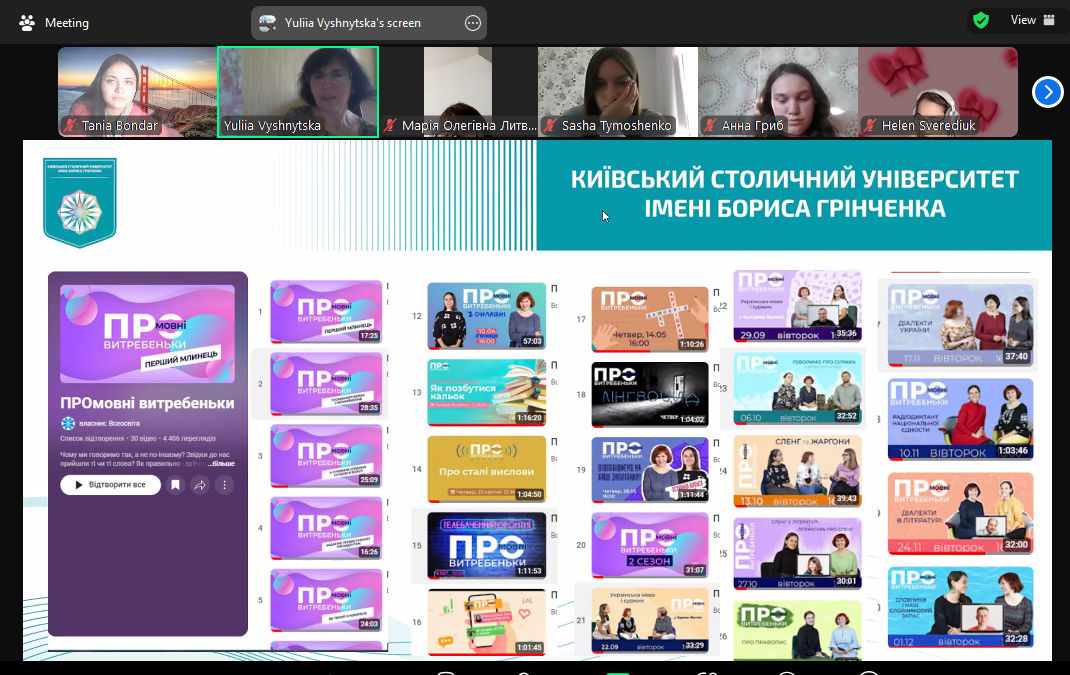This screenshot has width=1070, height=675.
Task: Select Yuliia Vyshnytska's video tile
Action: coord(298,90)
